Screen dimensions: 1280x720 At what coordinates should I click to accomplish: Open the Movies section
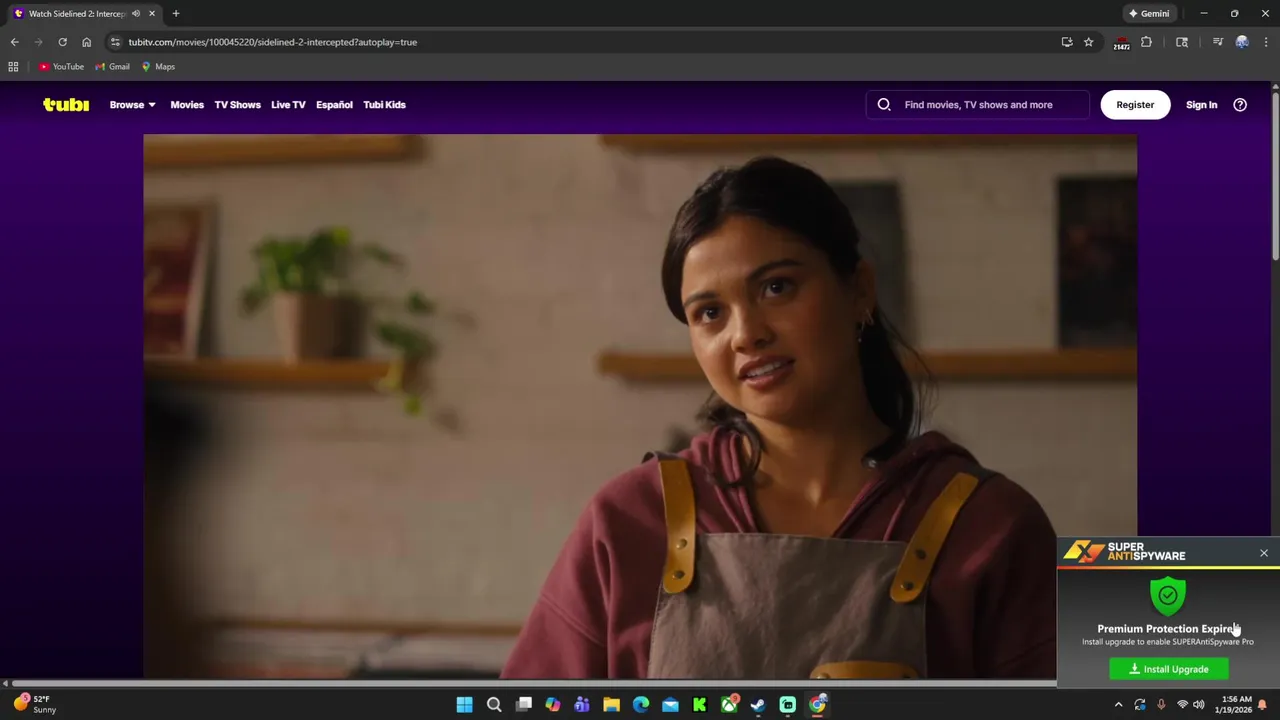(x=187, y=105)
